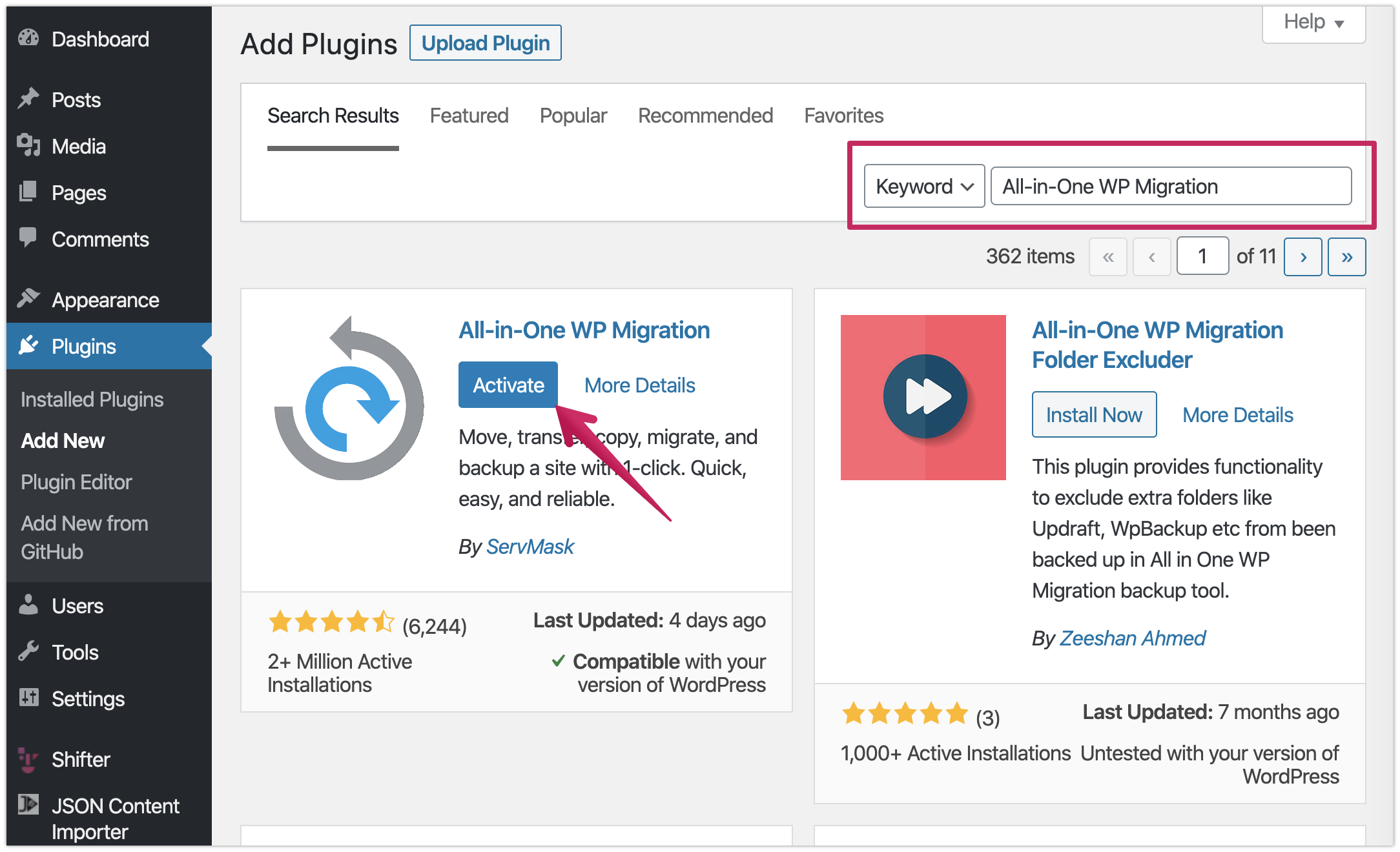
Task: Expand the Help dropdown tab
Action: click(x=1314, y=23)
